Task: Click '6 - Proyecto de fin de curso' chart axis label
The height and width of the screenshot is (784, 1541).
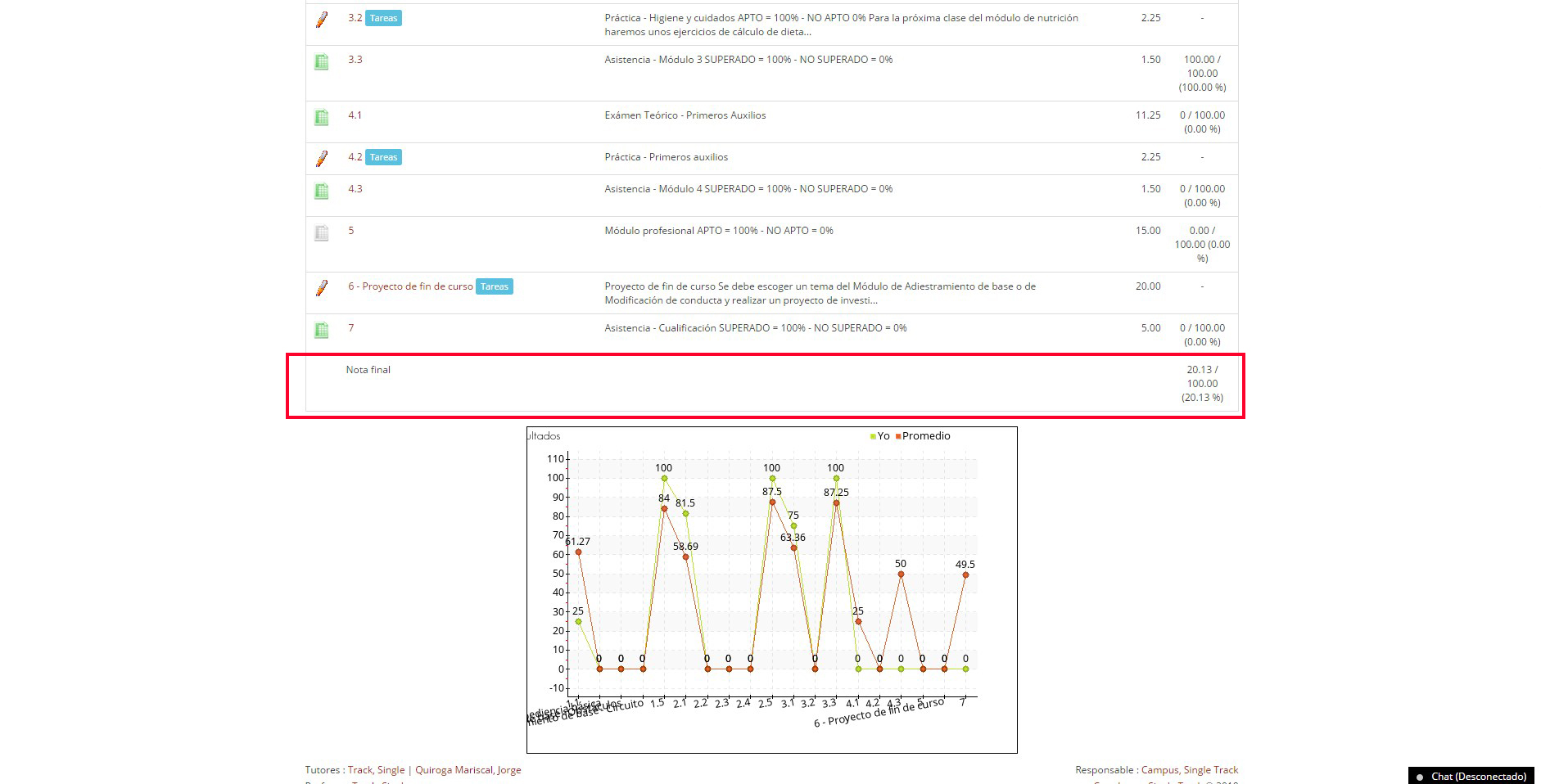Action: (879, 712)
